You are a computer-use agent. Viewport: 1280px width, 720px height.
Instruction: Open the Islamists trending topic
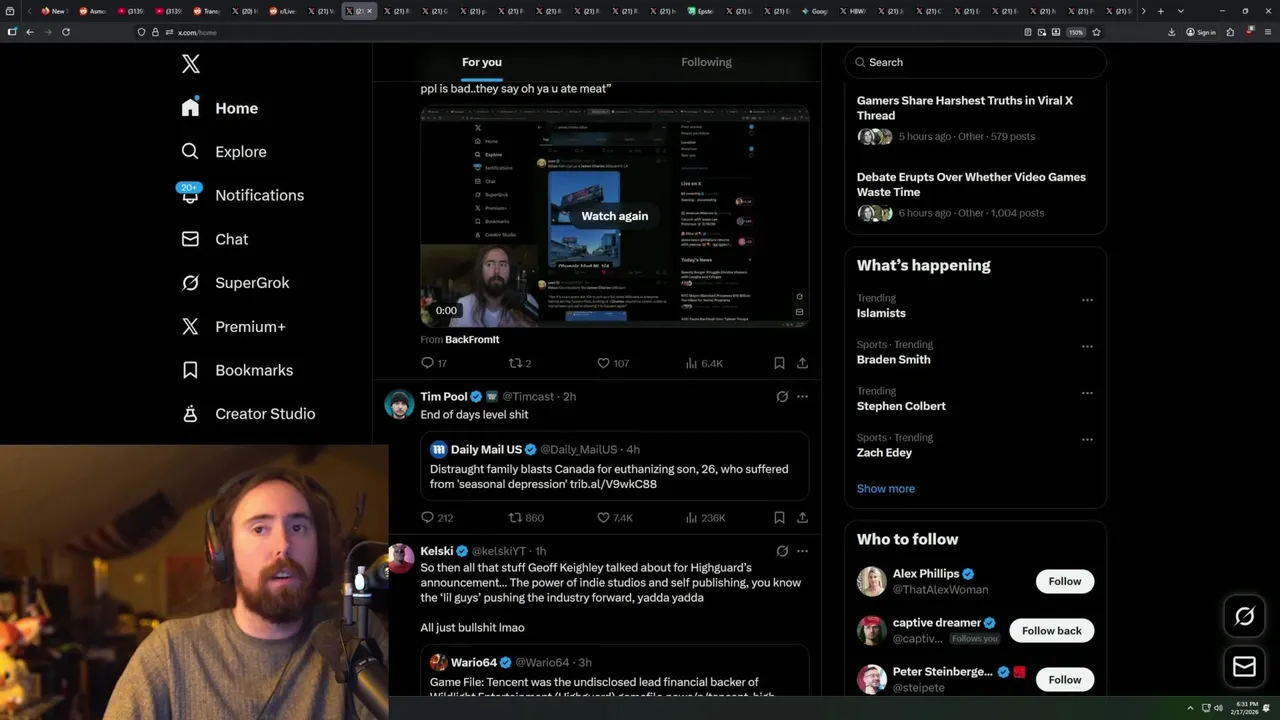pos(881,313)
